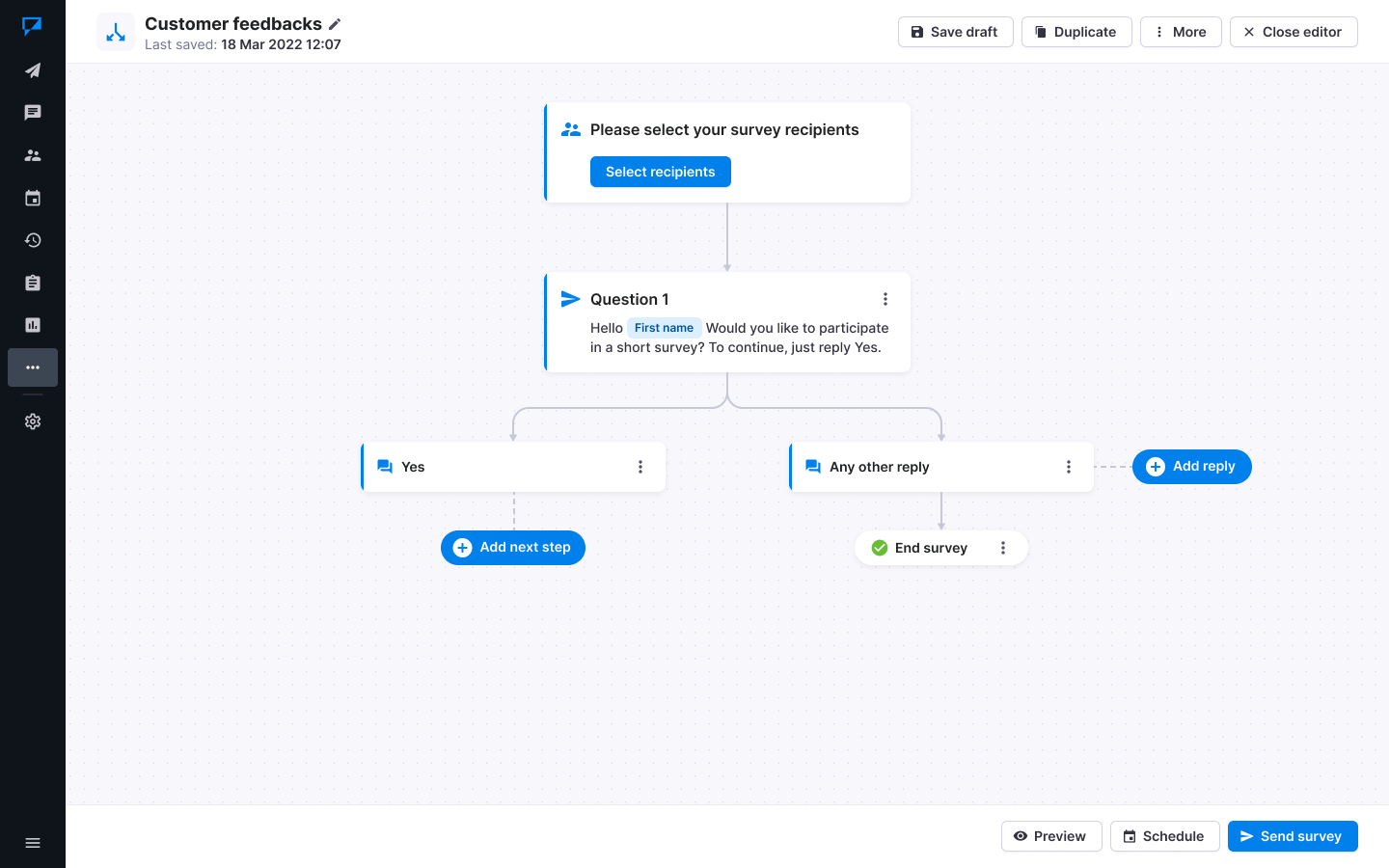Open the paper plane campaigns icon in sidebar
The width and height of the screenshot is (1389, 868).
click(33, 69)
